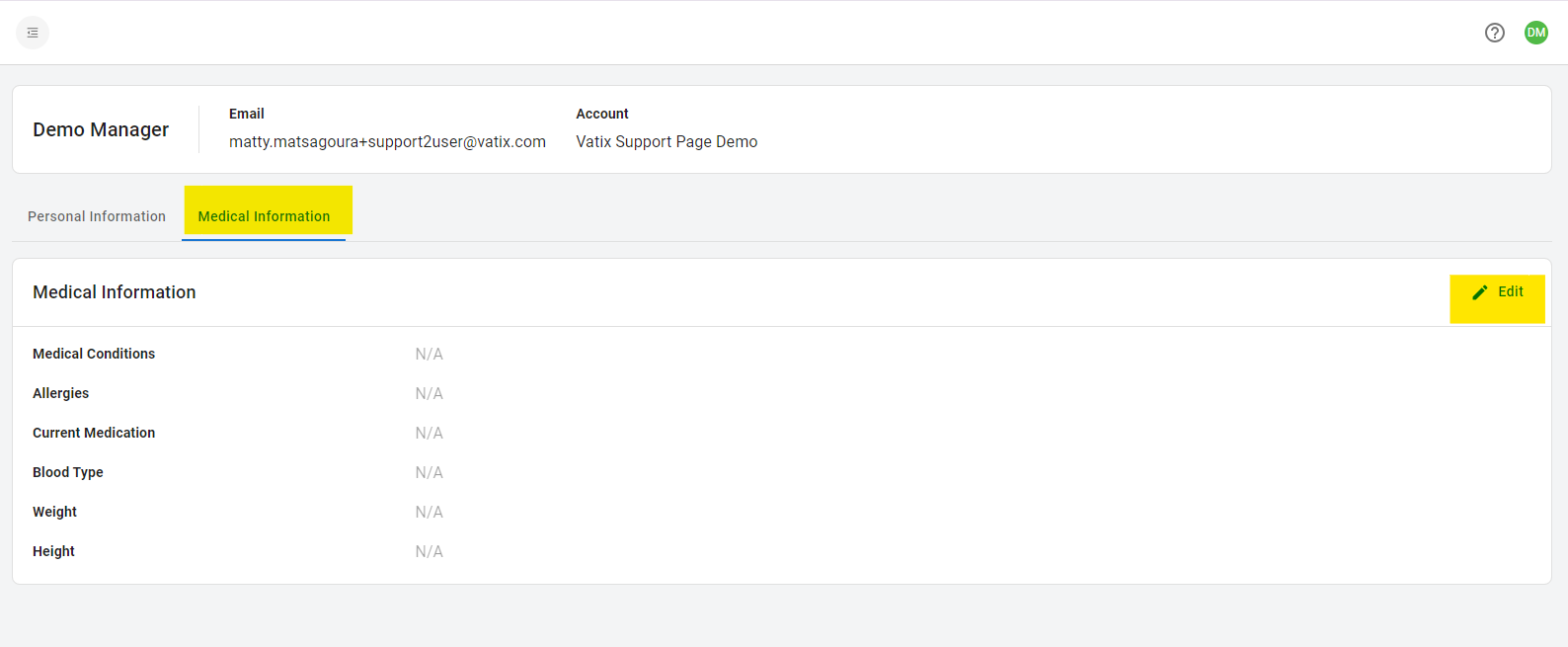The width and height of the screenshot is (1568, 647).
Task: Click the Medical Conditions label
Action: point(94,354)
